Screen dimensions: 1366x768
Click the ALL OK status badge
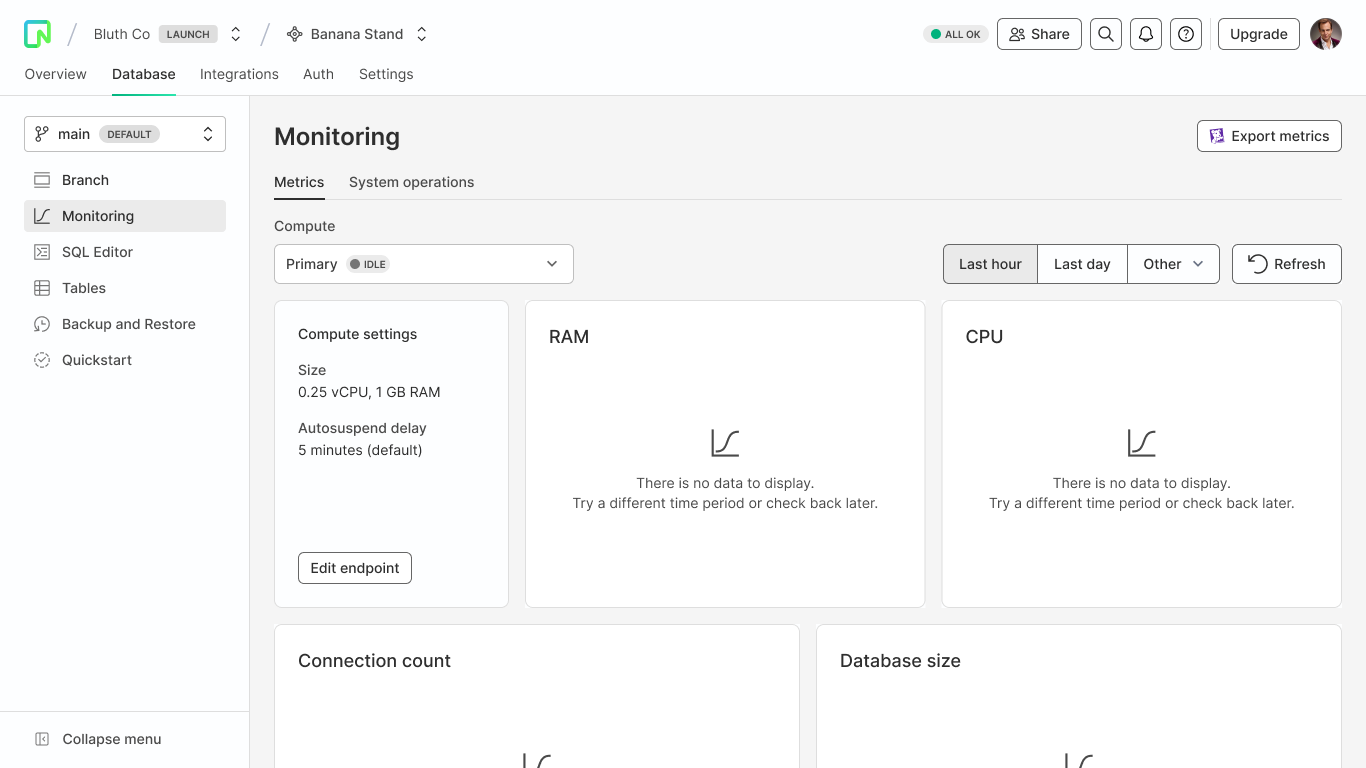tap(955, 34)
